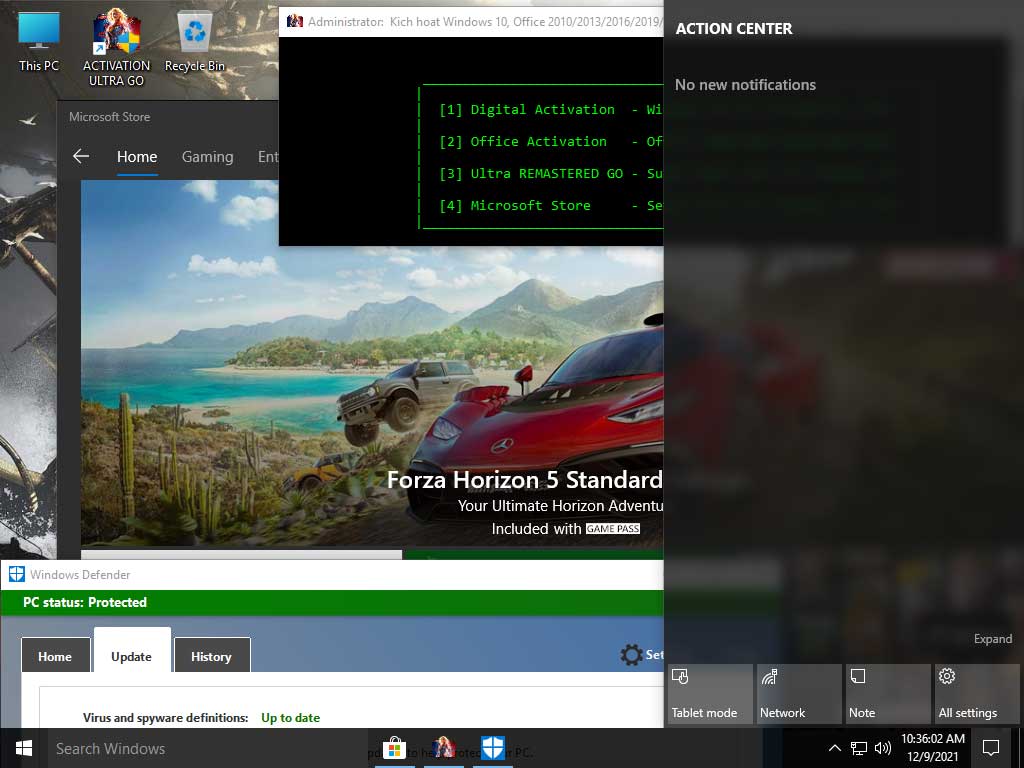Click the Search Windows box
Viewport: 1024px width, 768px height.
pos(209,748)
